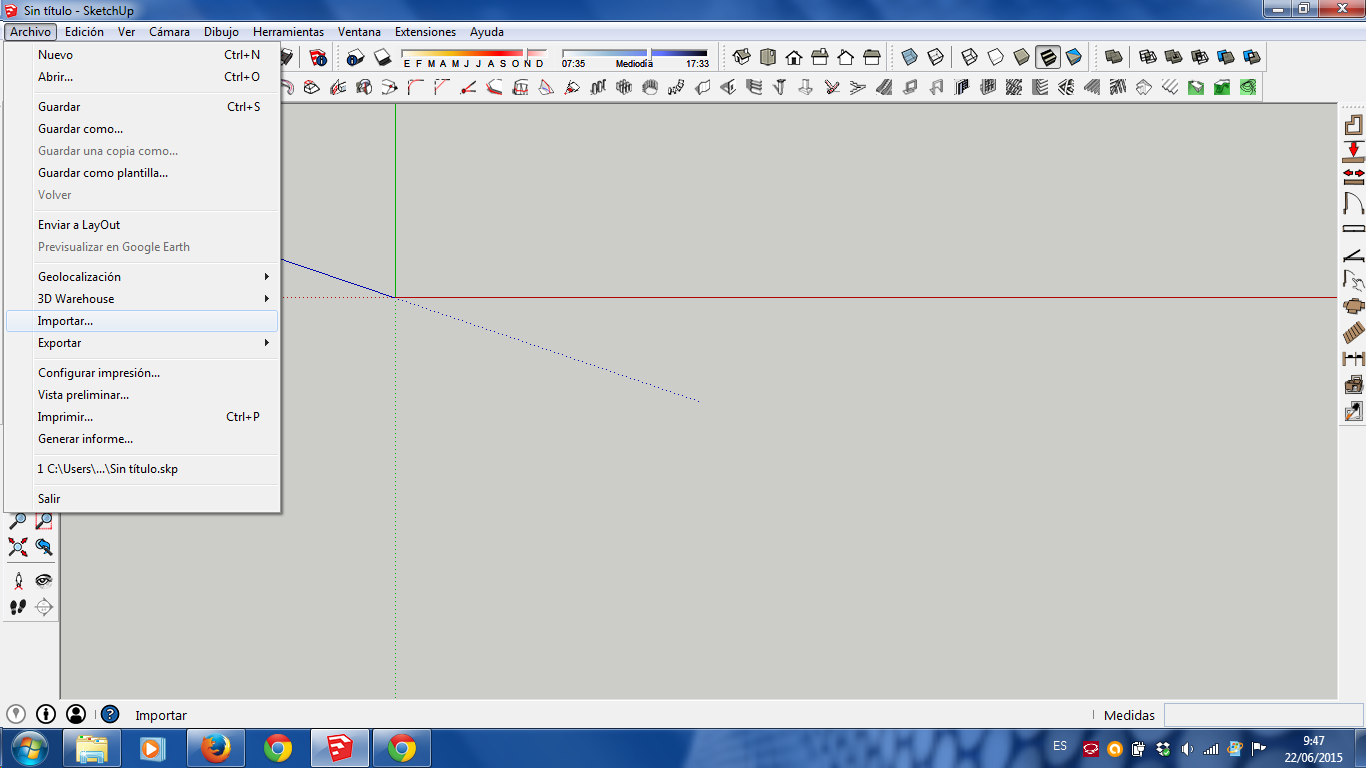This screenshot has height=768, width=1366.
Task: Open the Extensiones menu
Action: coord(425,32)
